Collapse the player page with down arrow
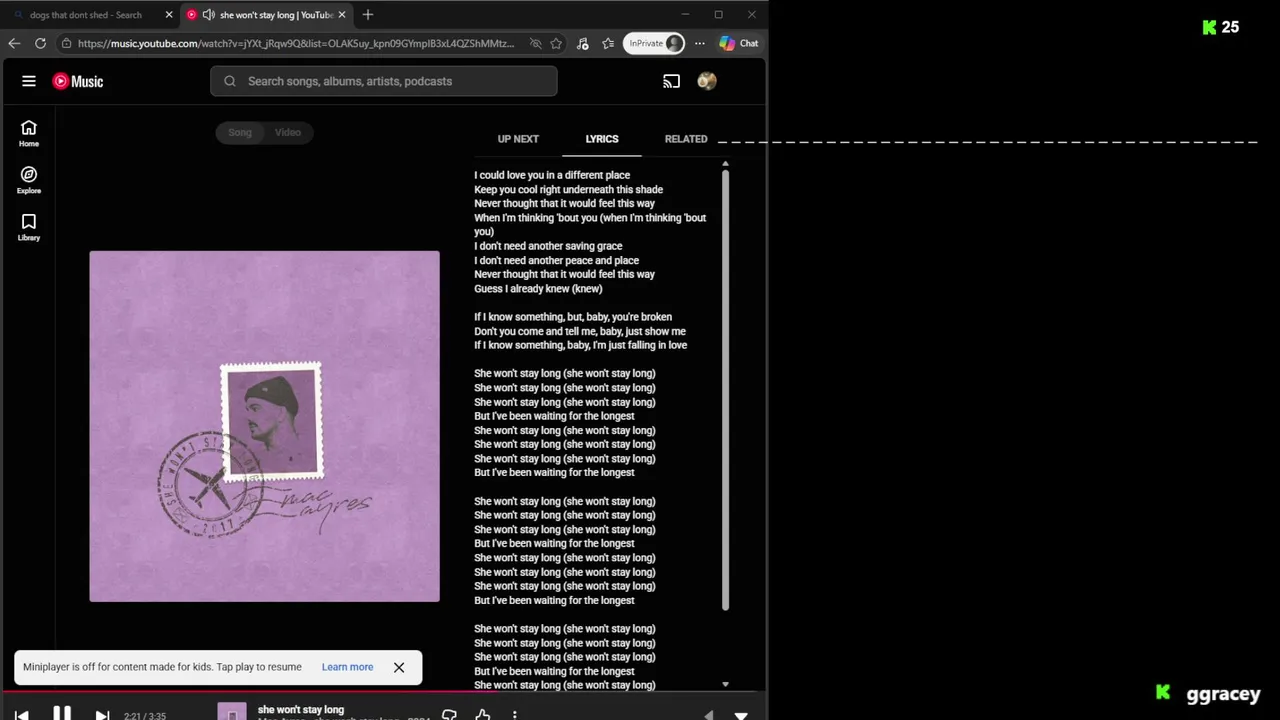Viewport: 1280px width, 720px height. (x=741, y=715)
